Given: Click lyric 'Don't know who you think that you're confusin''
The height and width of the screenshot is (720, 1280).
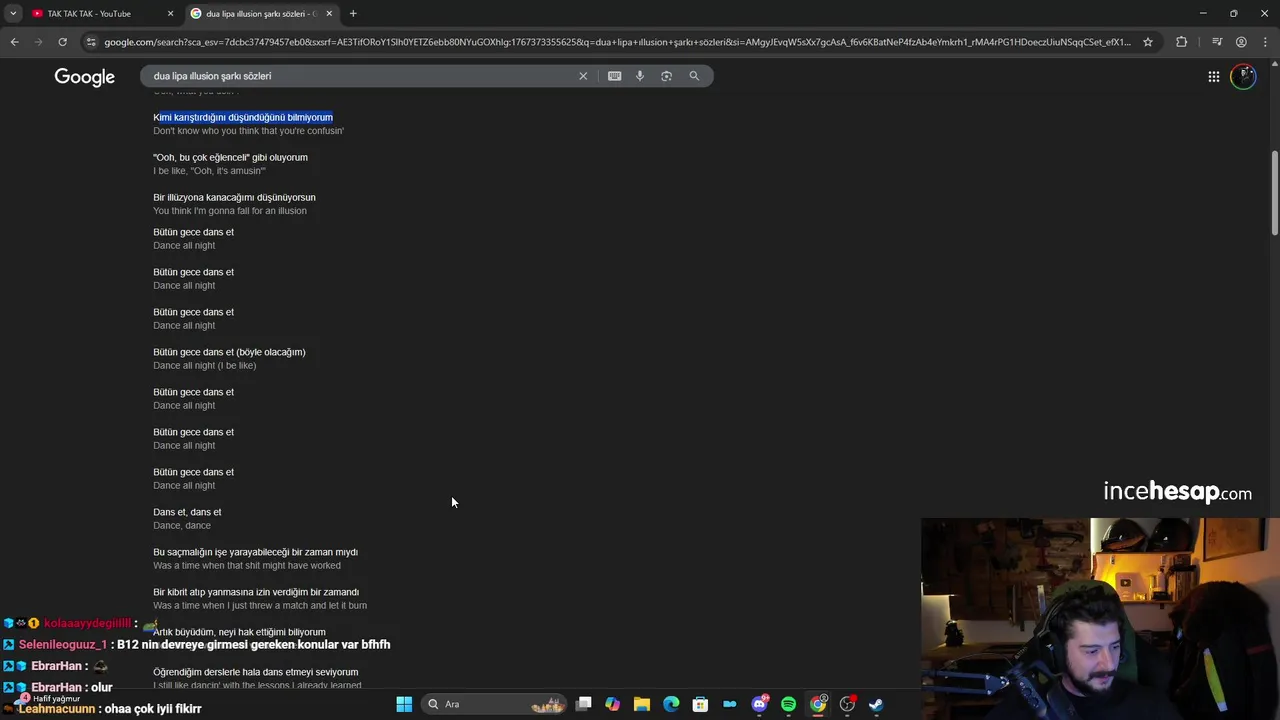Looking at the screenshot, I should pos(248,131).
